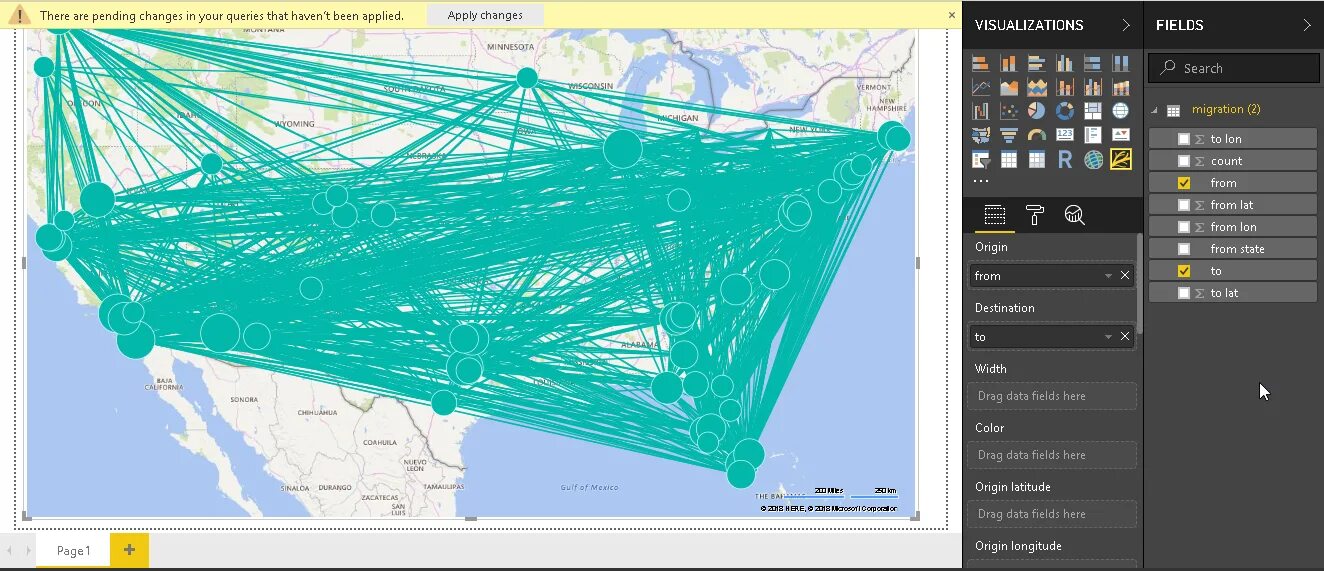1324x571 pixels.
Task: Select the Stacked area chart visual
Action: pos(1036,87)
